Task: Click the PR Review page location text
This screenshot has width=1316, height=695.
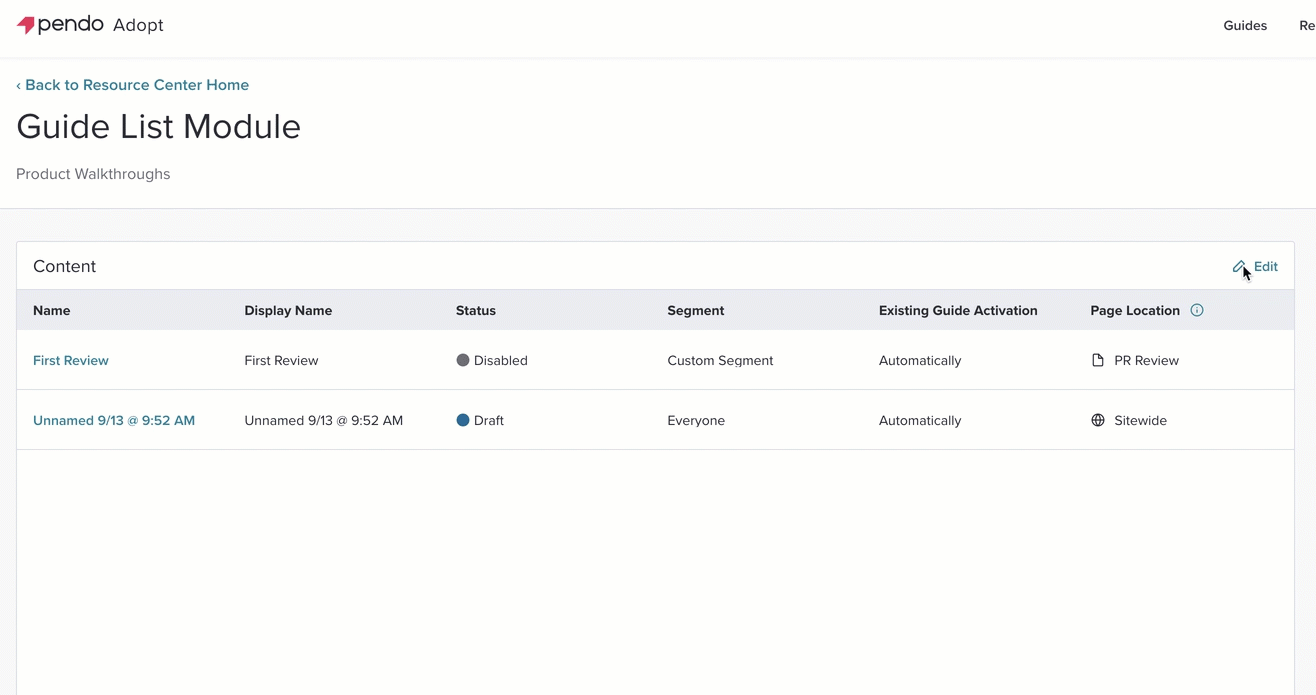Action: pyautogui.click(x=1146, y=360)
